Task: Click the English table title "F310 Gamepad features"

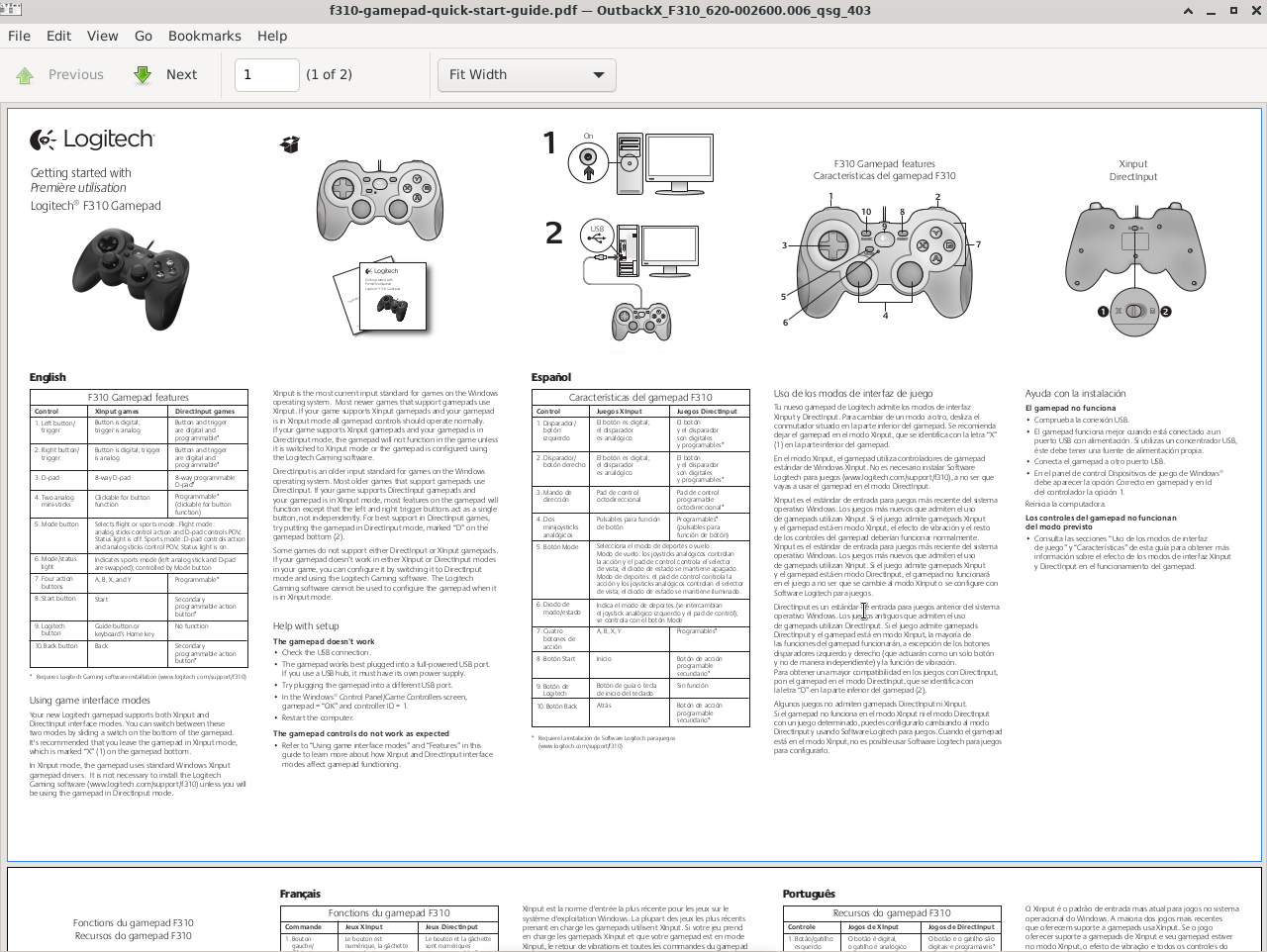Action: [x=139, y=397]
